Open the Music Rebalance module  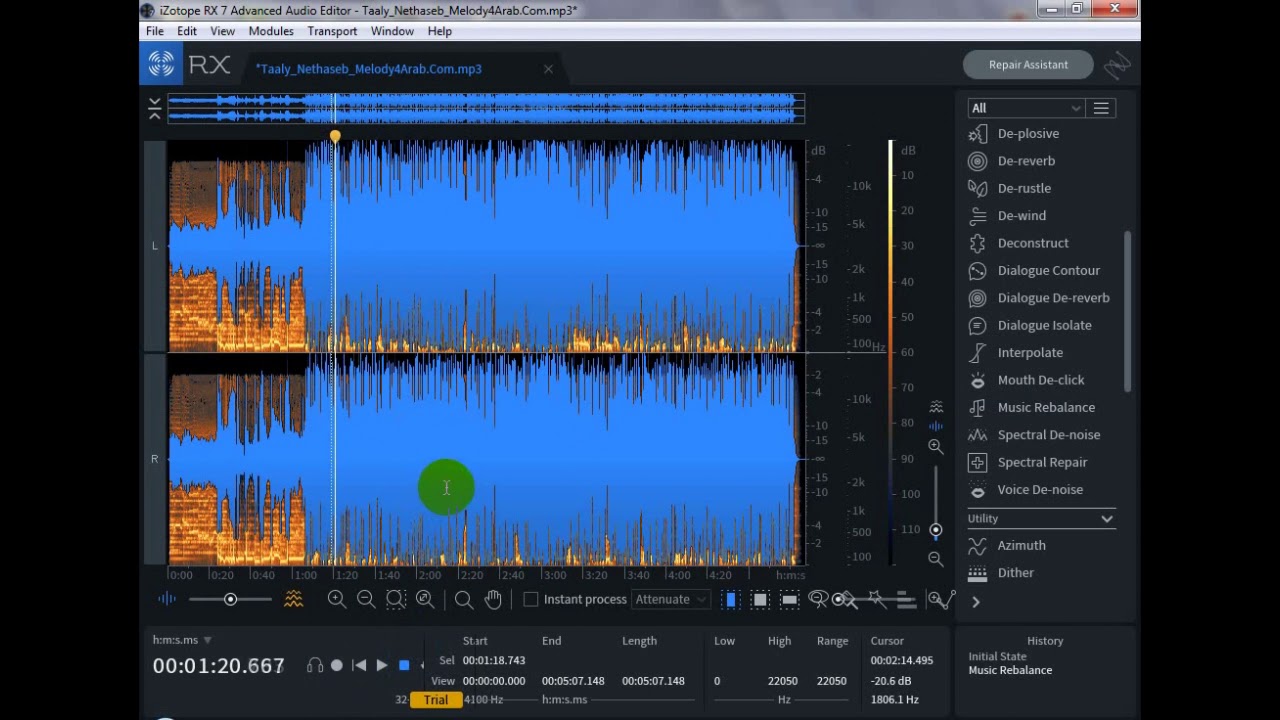[x=1032, y=407]
